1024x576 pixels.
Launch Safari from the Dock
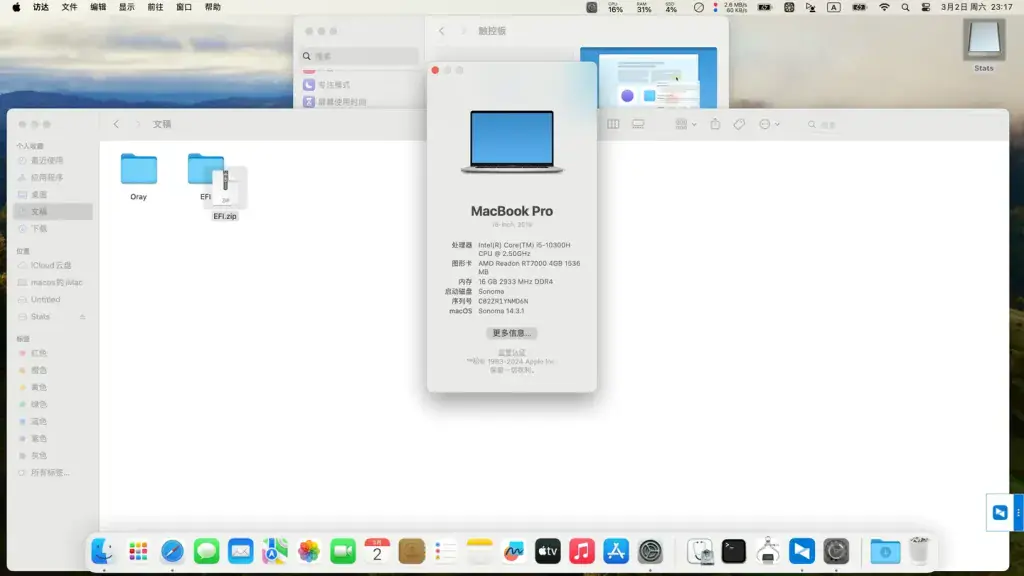click(x=172, y=551)
